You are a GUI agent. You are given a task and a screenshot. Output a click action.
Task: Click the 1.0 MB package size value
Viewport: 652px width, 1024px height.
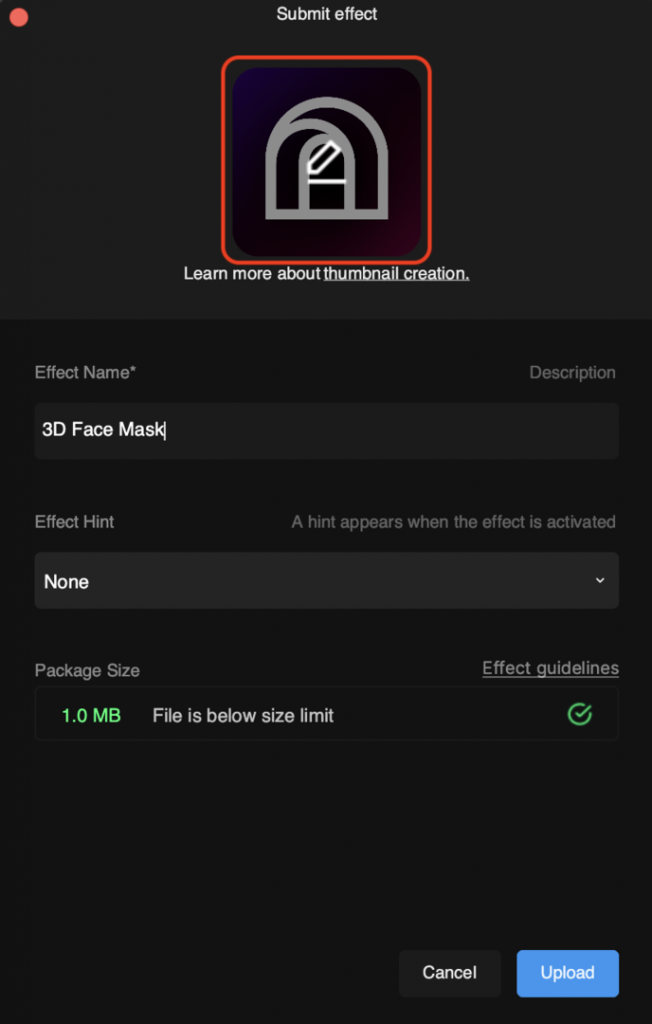click(x=91, y=716)
